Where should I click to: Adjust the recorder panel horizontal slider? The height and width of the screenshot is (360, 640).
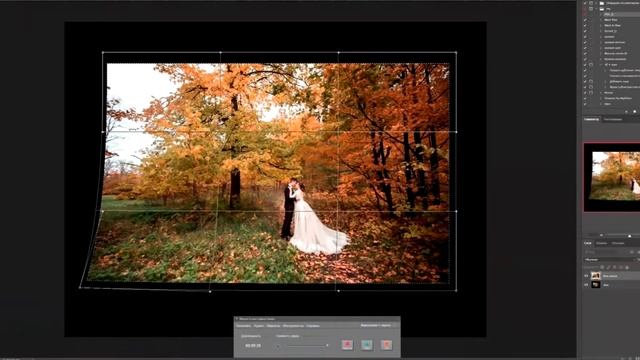(x=308, y=346)
